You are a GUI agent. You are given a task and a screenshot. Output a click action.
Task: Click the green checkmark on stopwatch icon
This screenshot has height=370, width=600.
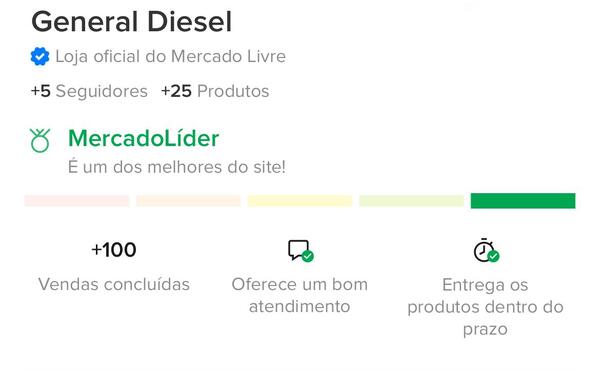click(x=493, y=256)
